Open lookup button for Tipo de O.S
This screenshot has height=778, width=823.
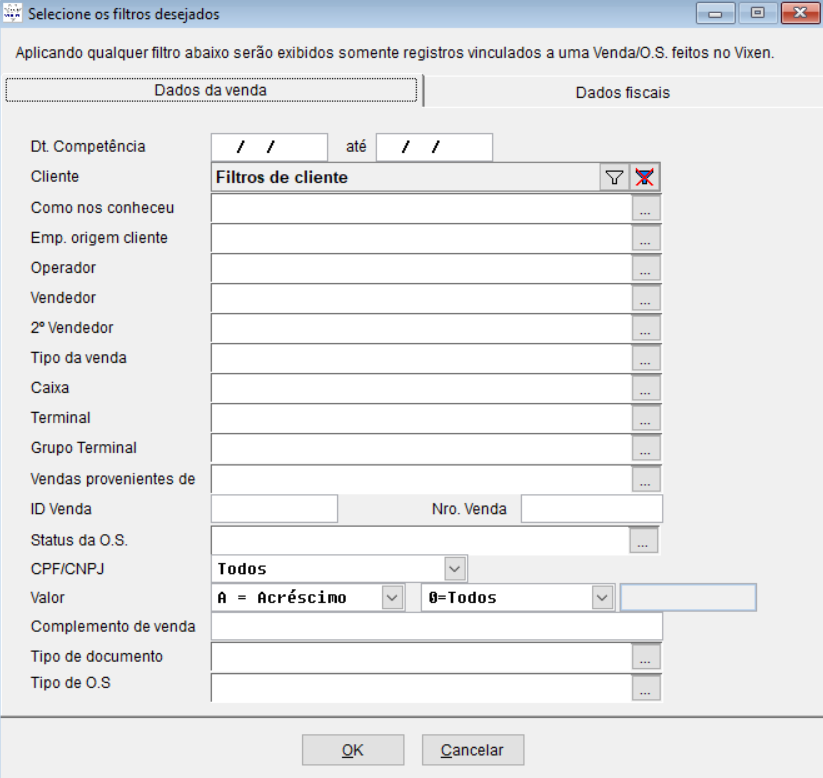pos(646,687)
